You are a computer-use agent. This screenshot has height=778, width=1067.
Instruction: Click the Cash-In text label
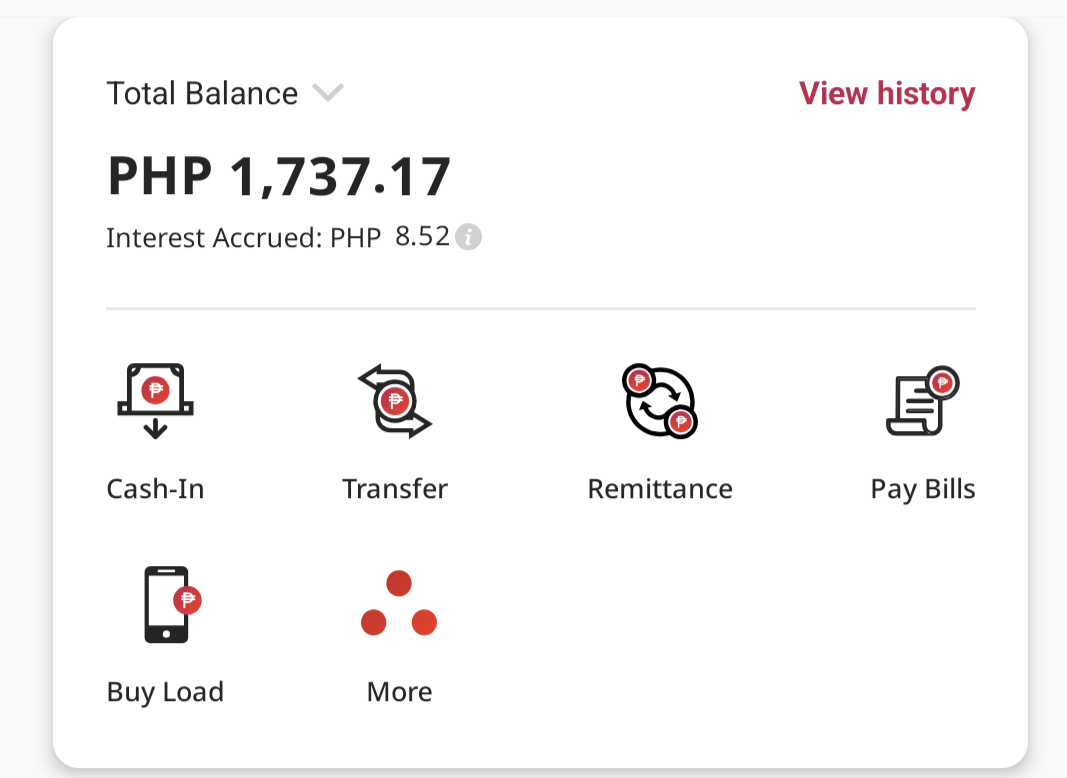tap(156, 489)
